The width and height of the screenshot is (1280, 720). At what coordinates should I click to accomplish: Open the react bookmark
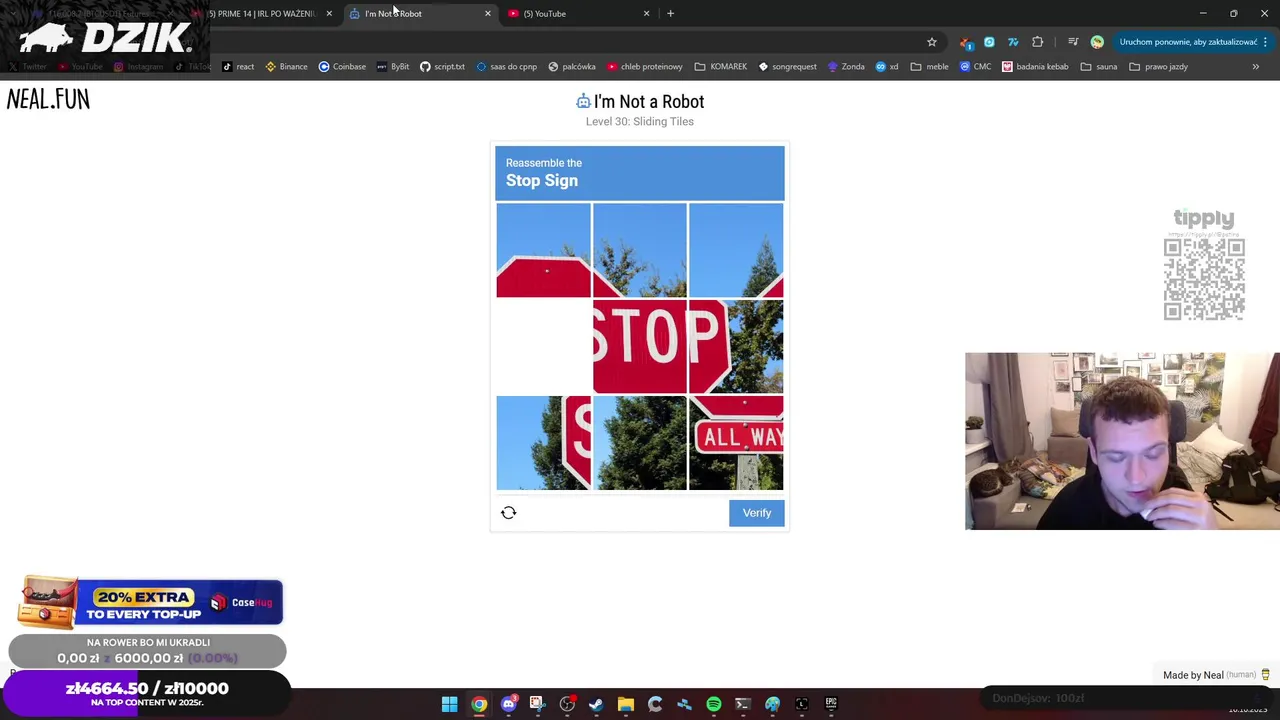[x=238, y=67]
